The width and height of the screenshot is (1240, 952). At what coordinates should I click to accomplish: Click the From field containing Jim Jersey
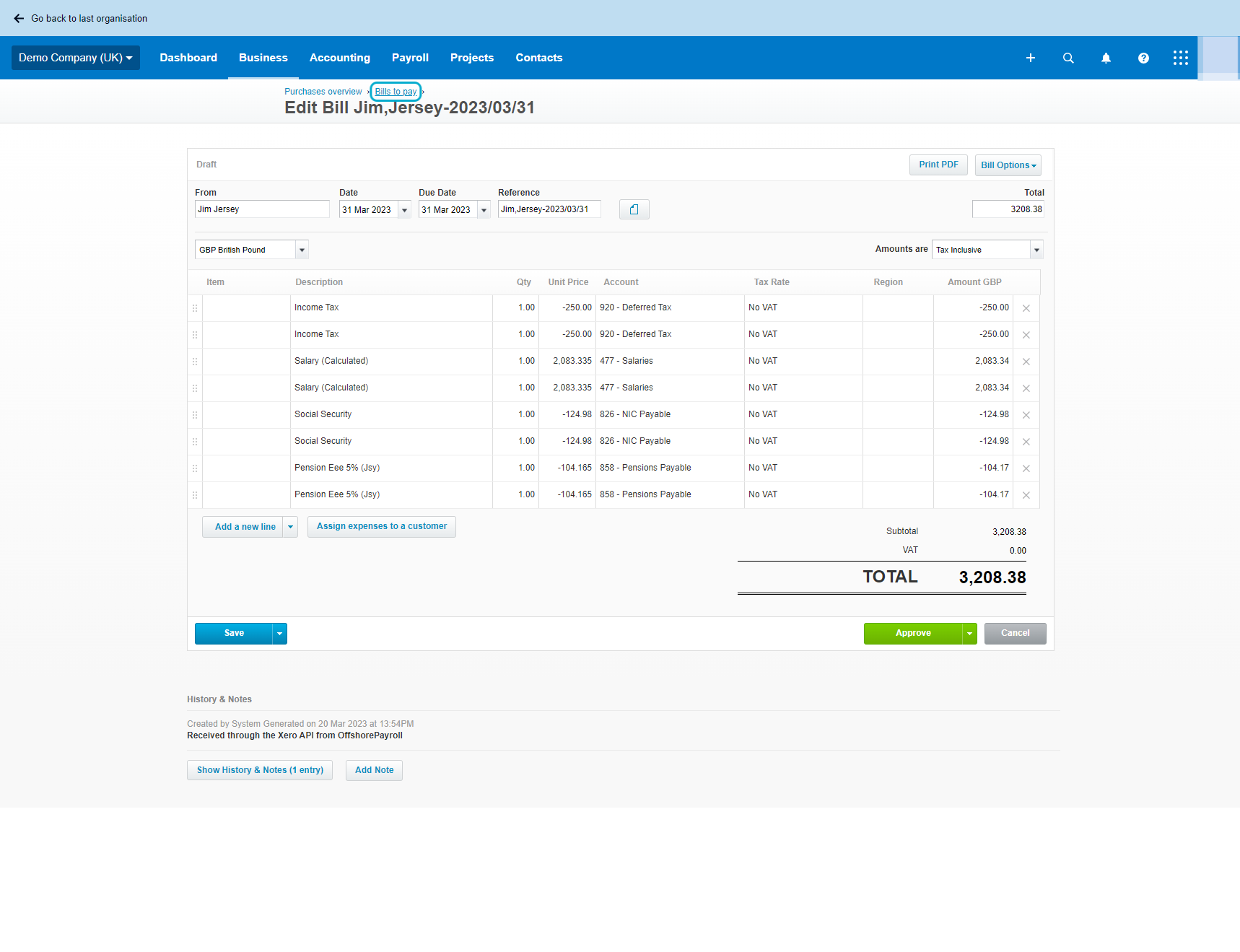[262, 209]
